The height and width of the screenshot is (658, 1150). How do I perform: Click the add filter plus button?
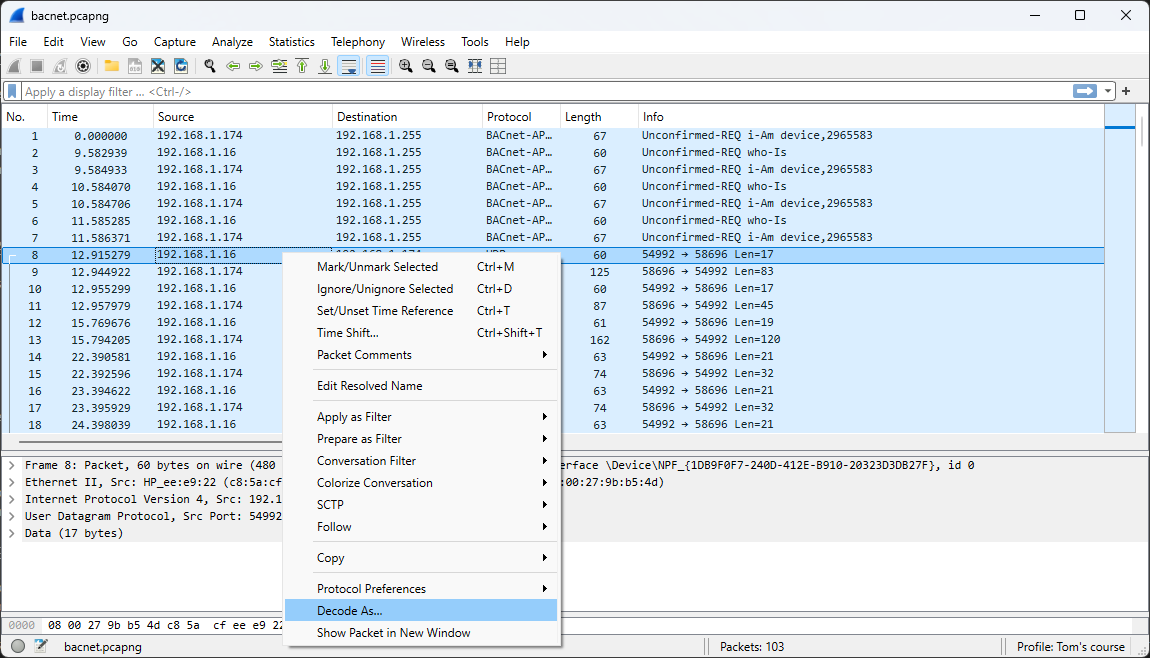pos(1126,91)
